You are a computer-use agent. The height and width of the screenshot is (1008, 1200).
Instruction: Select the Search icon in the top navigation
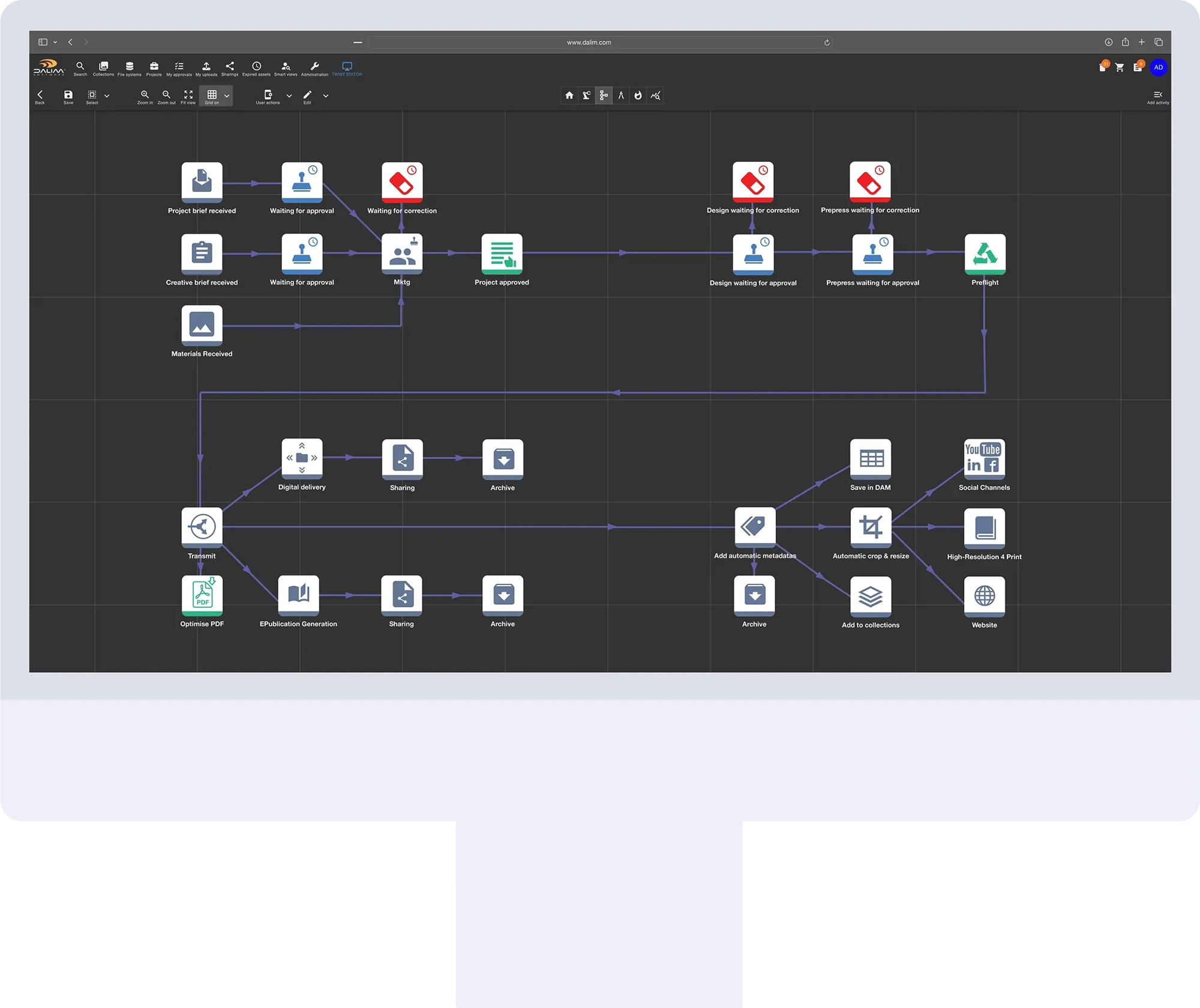[x=80, y=66]
